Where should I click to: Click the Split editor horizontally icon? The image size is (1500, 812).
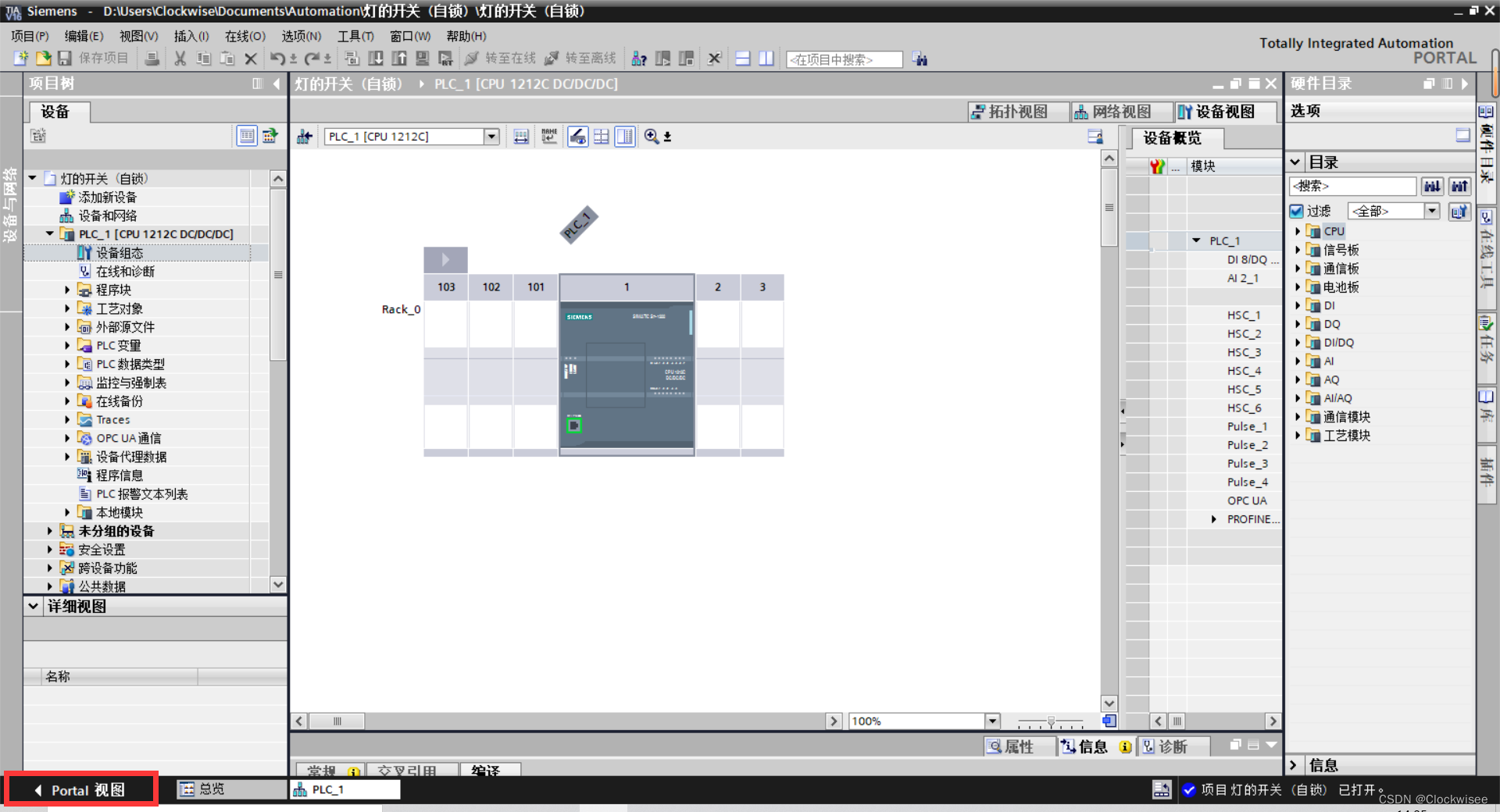tap(743, 59)
